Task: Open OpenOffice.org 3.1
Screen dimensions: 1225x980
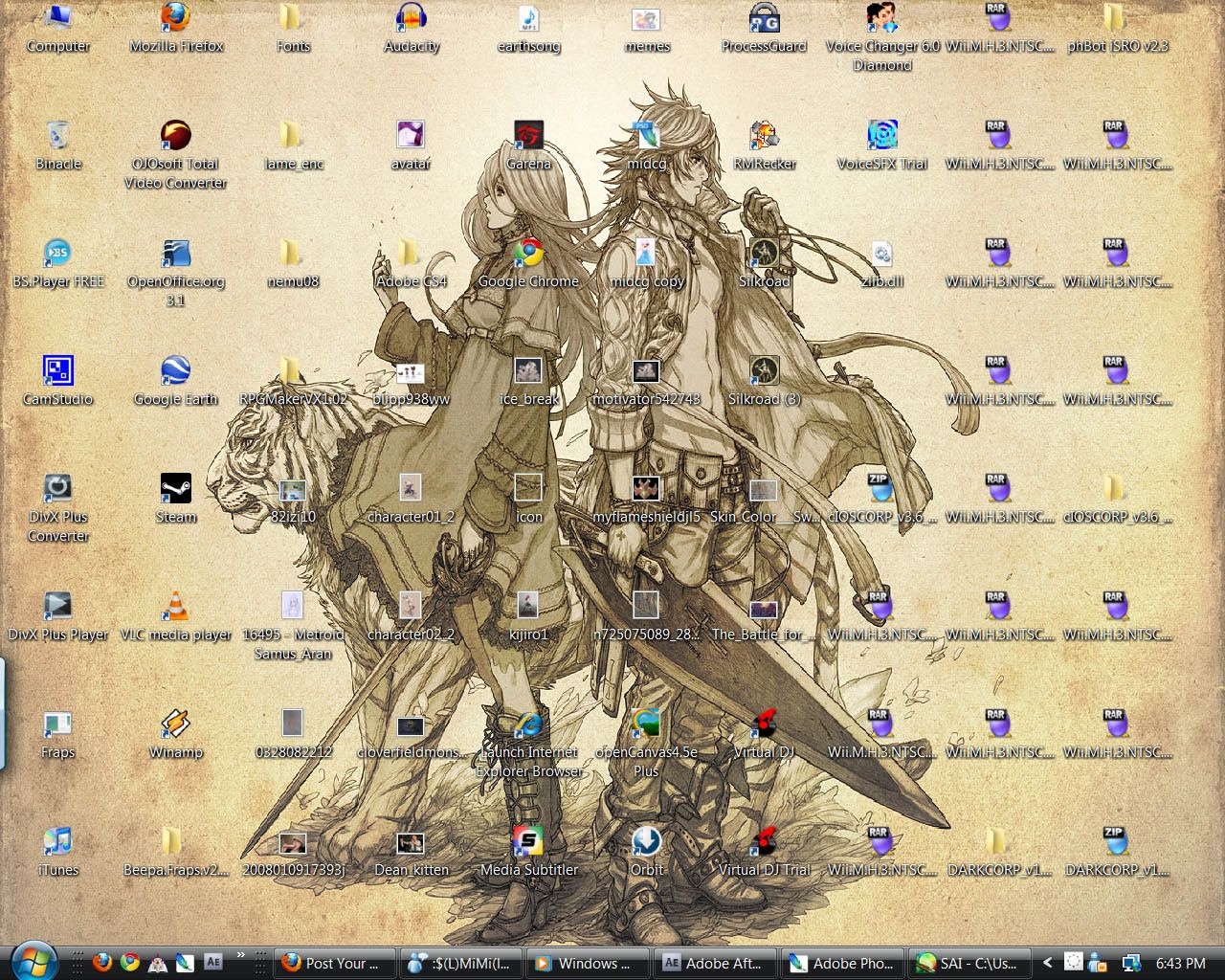Action: (x=176, y=273)
